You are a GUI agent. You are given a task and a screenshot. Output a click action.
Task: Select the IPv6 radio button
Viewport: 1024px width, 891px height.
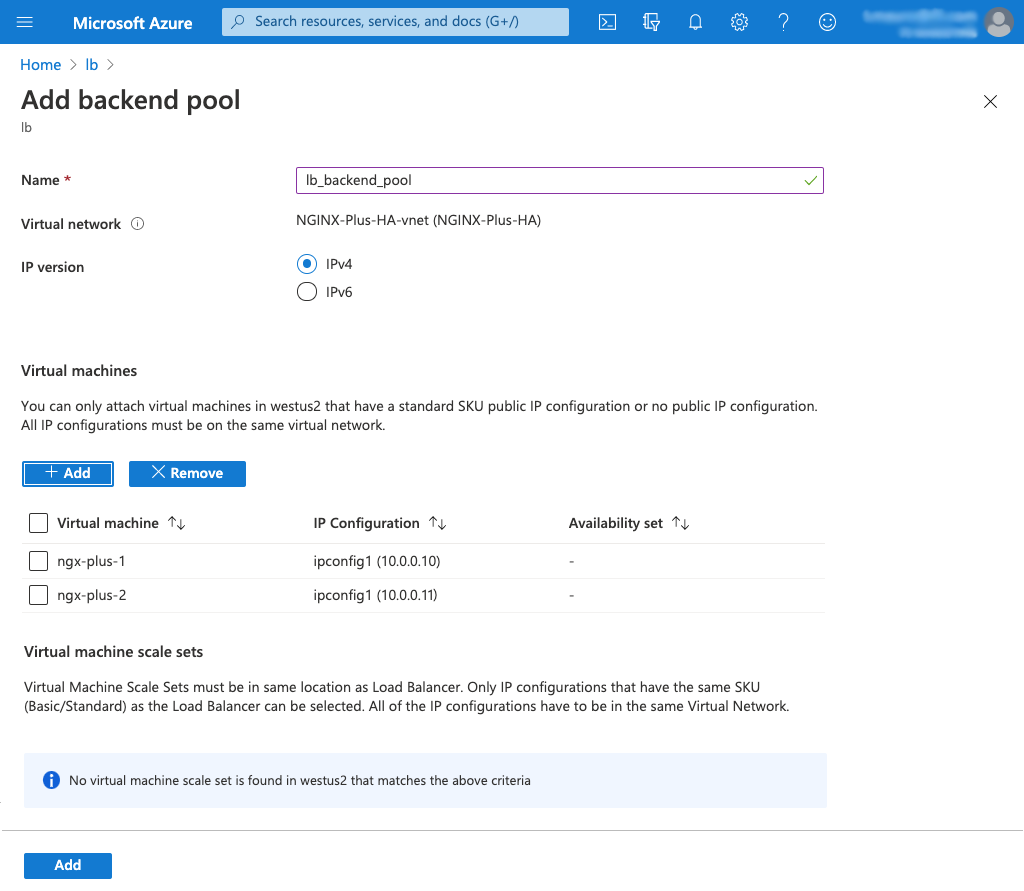click(x=307, y=292)
